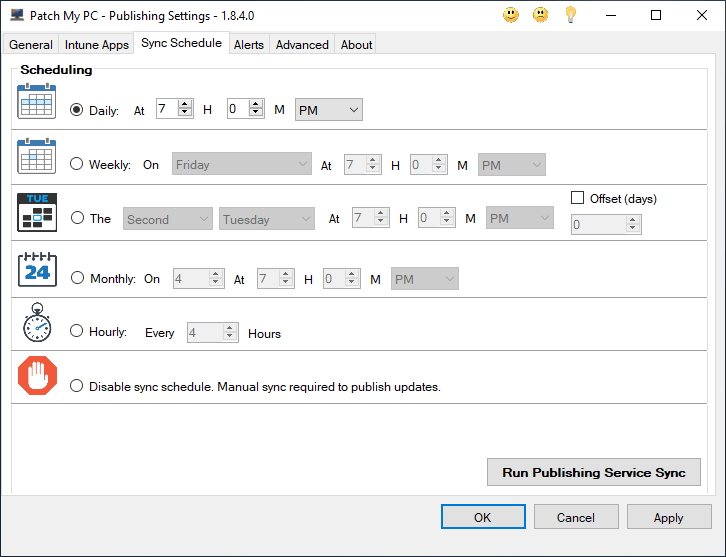Click Run Publishing Service Sync button
This screenshot has height=557, width=726.
pos(594,472)
